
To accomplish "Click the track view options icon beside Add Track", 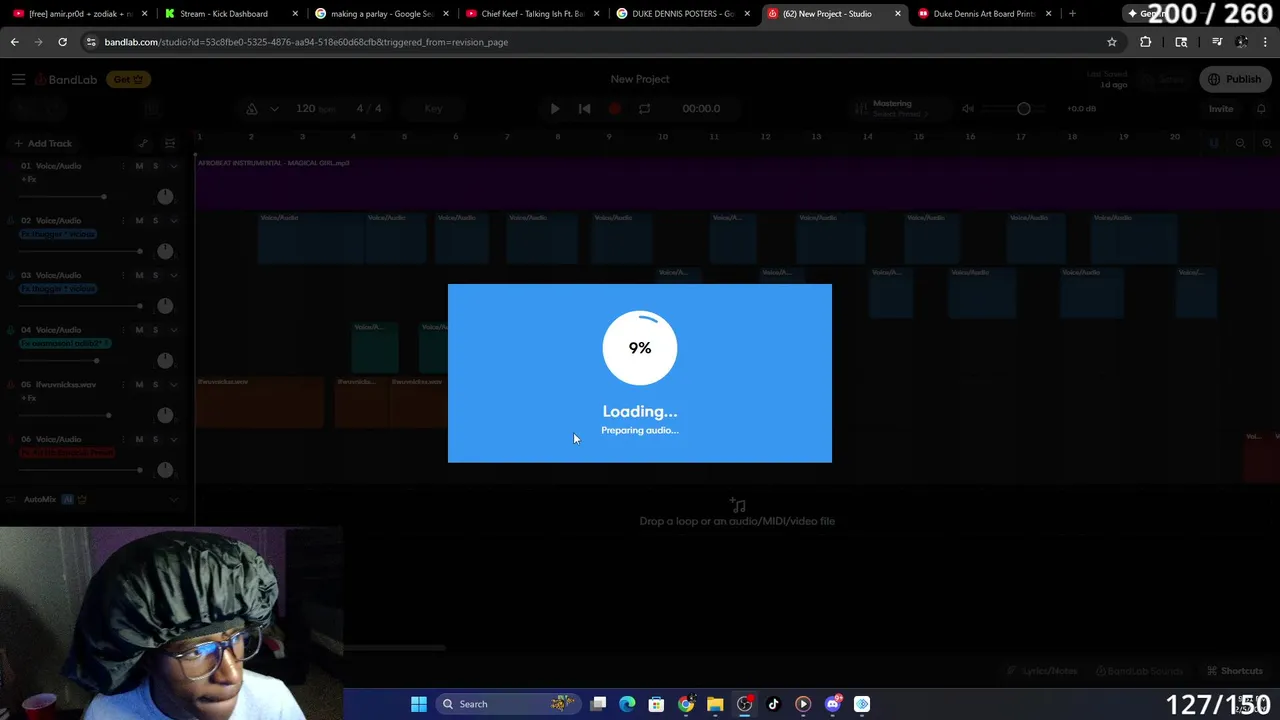I will pos(170,143).
